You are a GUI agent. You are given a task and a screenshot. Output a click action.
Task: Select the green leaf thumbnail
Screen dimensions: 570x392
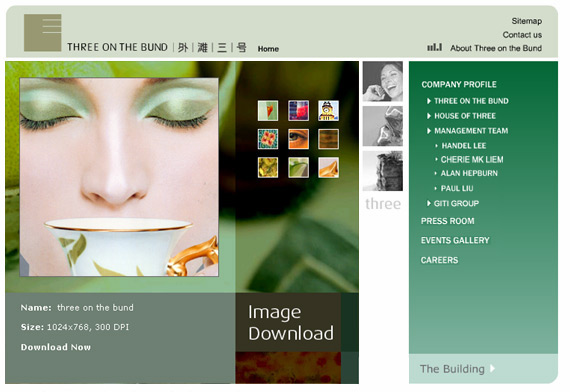pyautogui.click(x=298, y=167)
